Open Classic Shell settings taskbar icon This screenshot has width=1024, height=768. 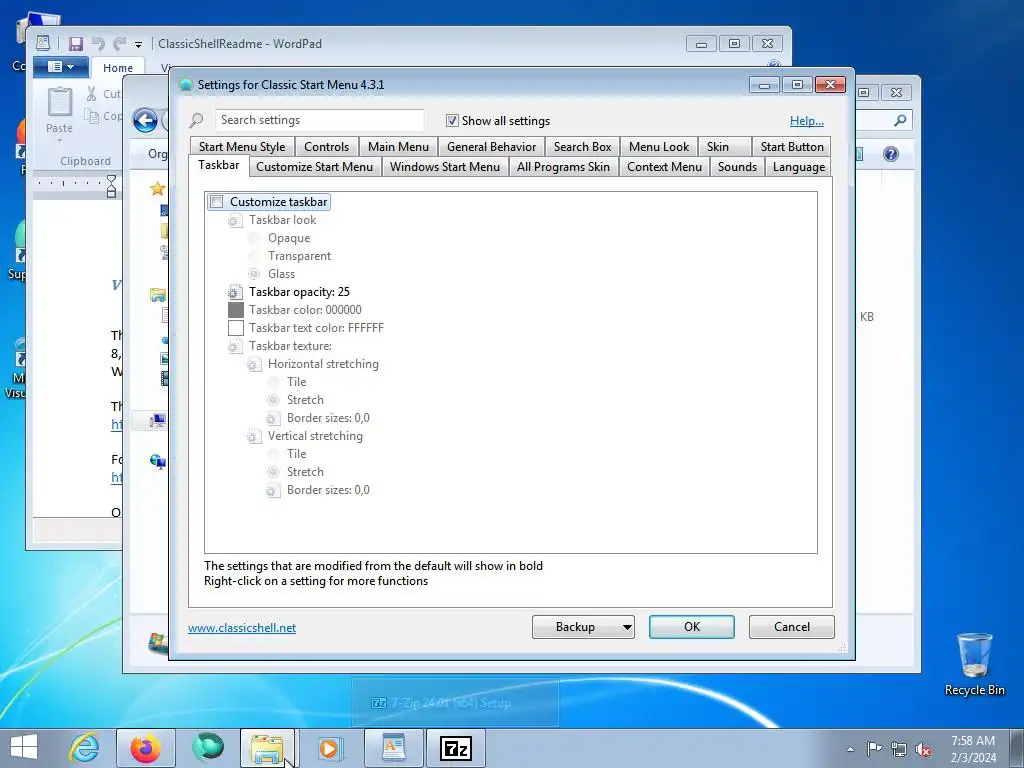click(x=208, y=748)
